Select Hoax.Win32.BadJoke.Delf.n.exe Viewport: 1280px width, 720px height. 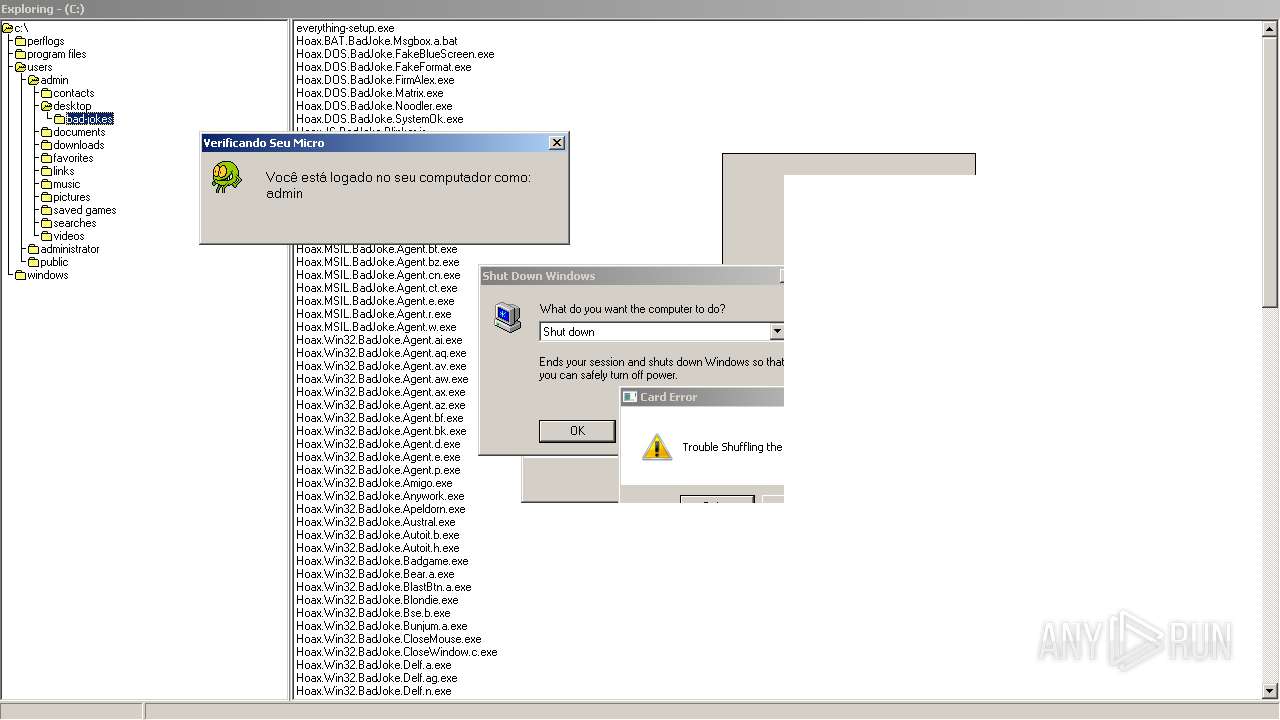tap(374, 691)
